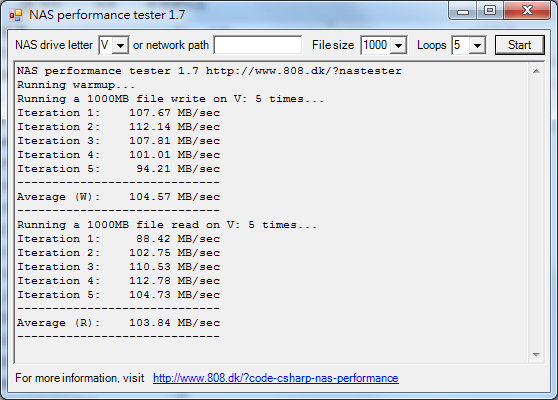The width and height of the screenshot is (558, 400).
Task: Click the NAS performance tester app icon
Action: coord(16,15)
